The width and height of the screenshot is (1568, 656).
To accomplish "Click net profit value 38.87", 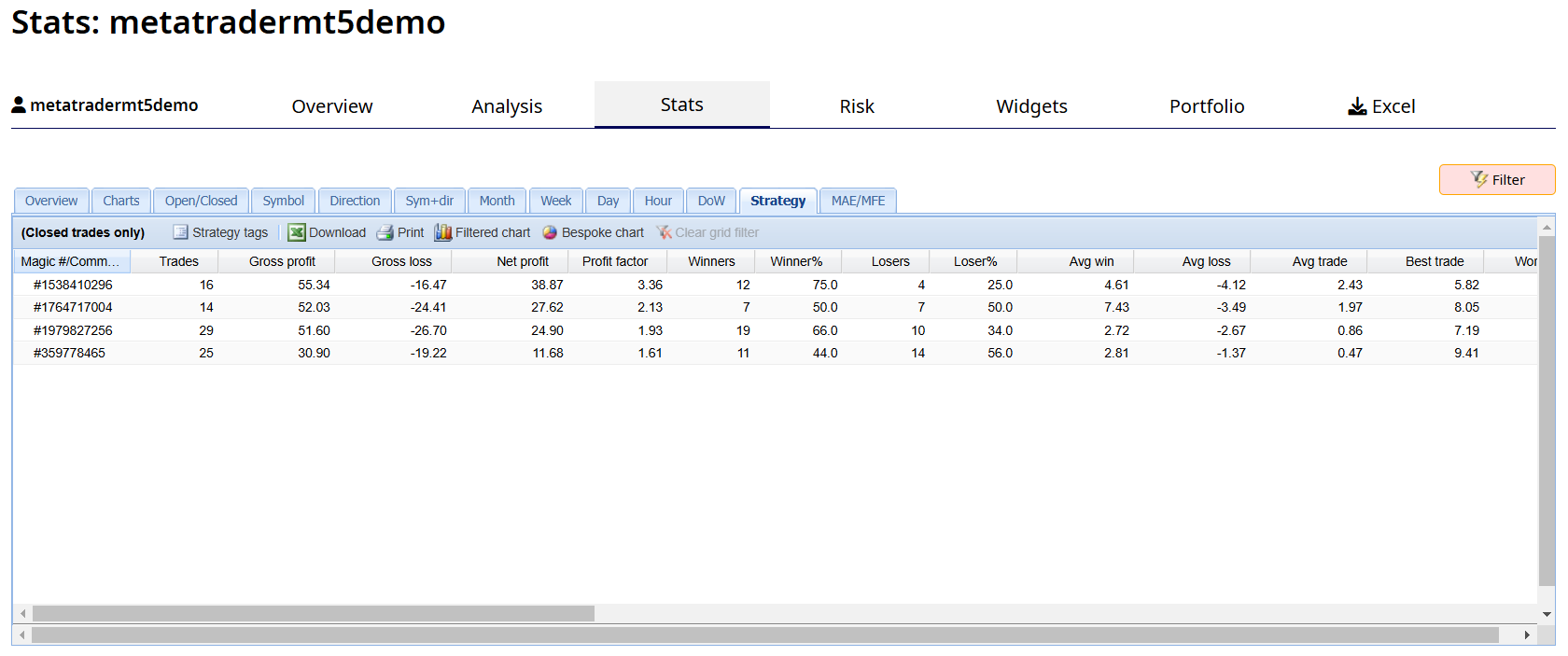I will [547, 285].
